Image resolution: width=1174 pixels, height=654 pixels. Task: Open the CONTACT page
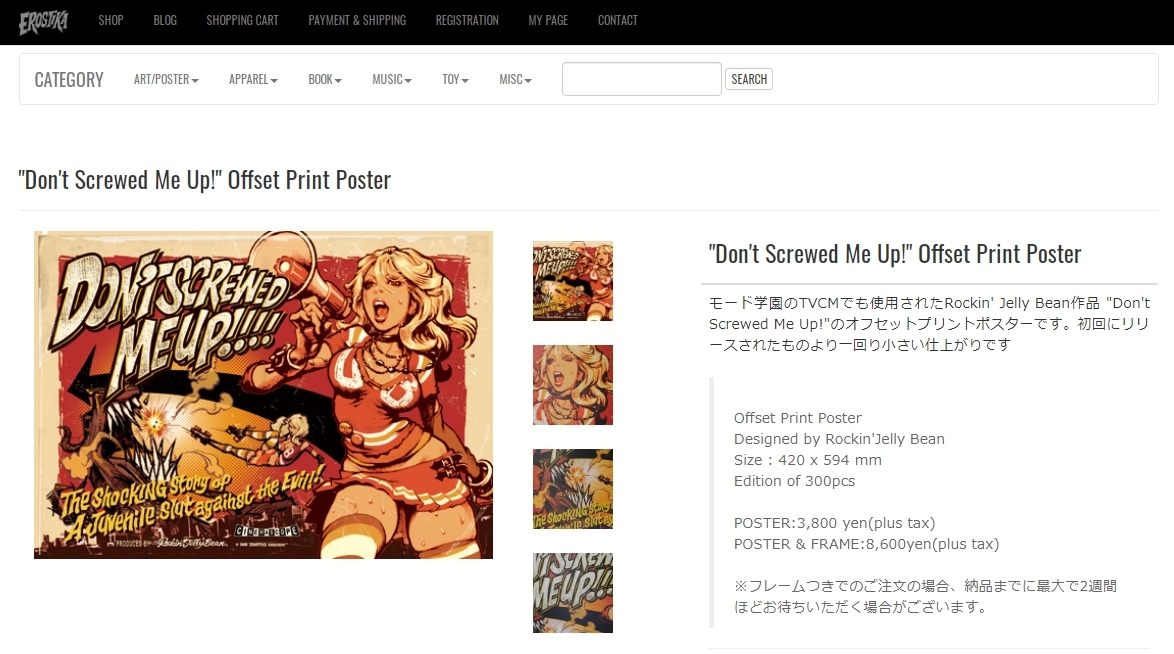(618, 20)
